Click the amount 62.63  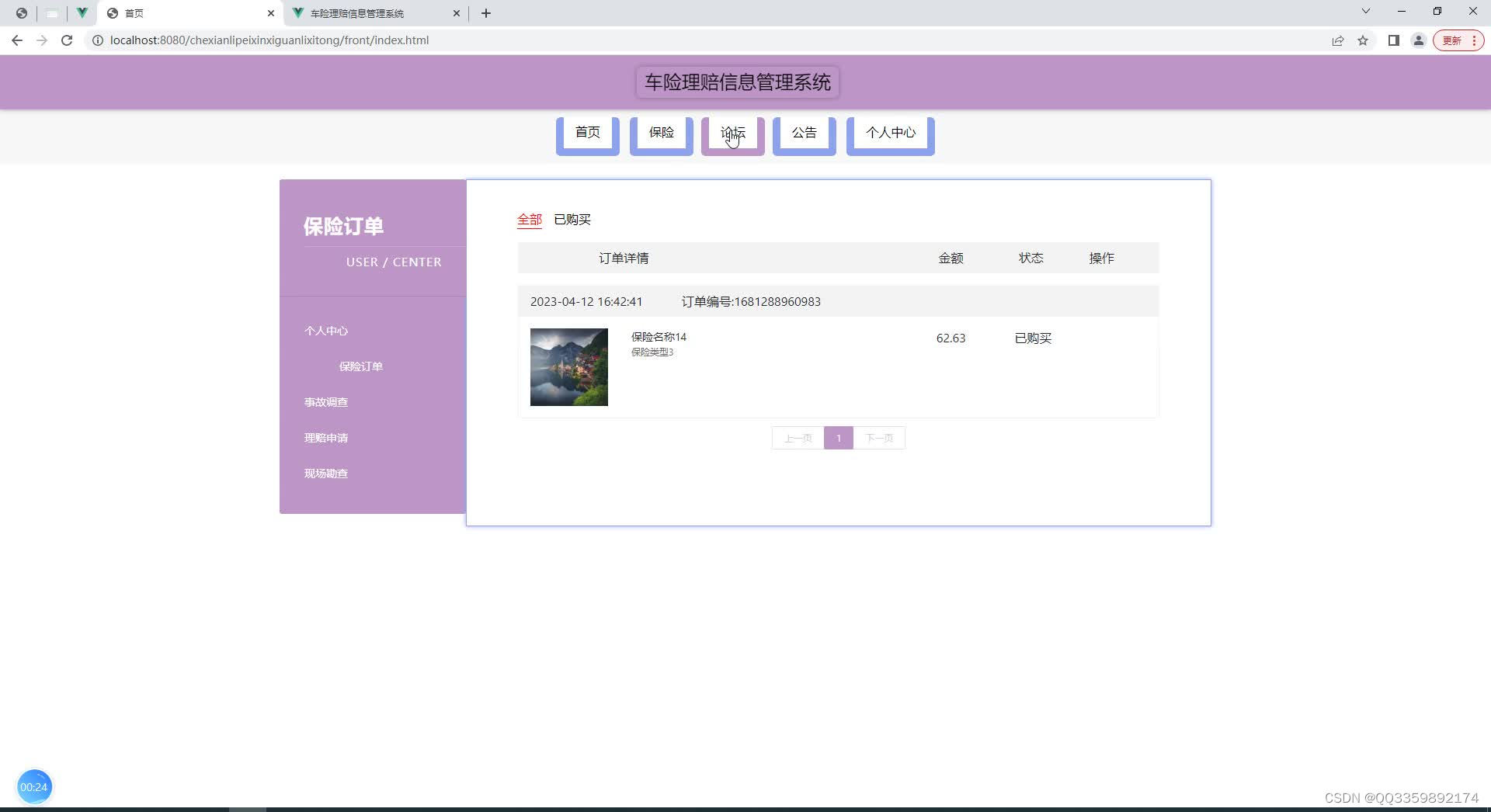(951, 338)
